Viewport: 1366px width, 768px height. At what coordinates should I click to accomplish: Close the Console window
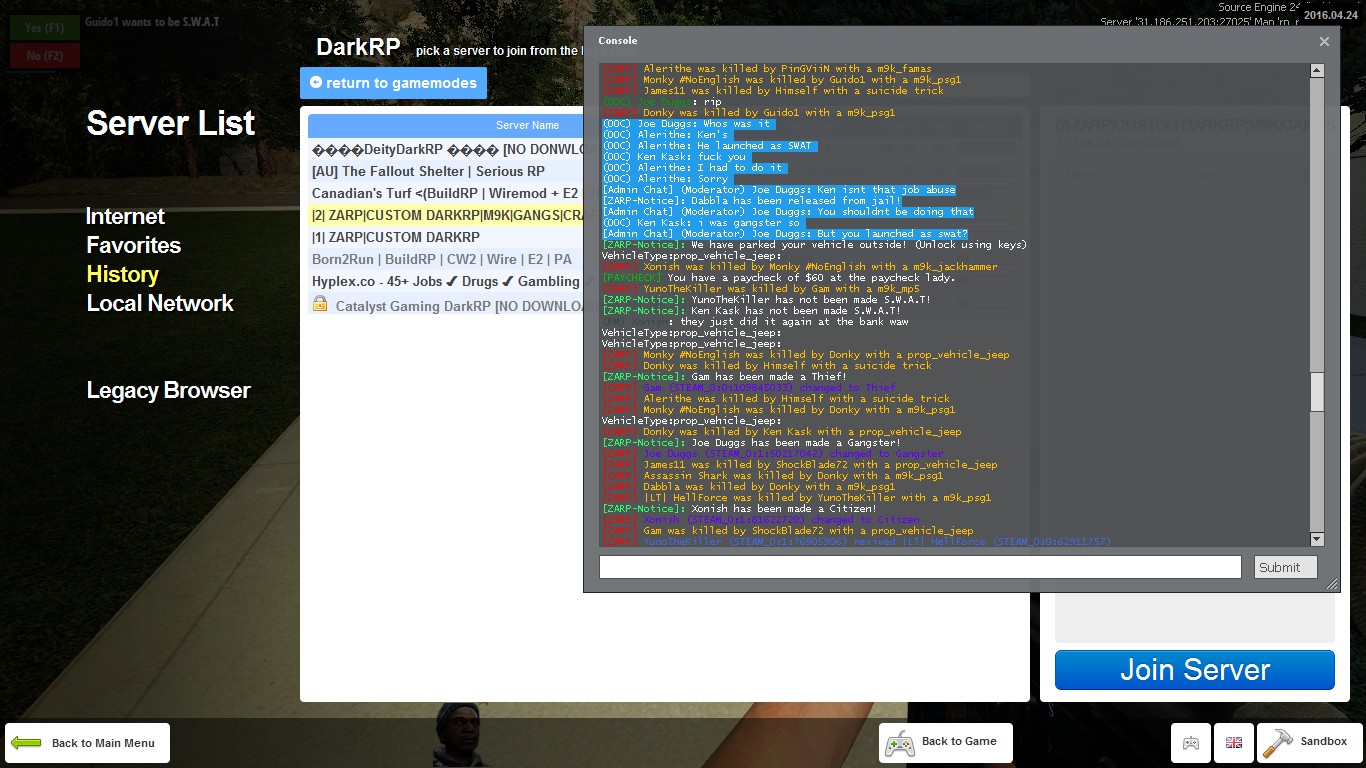pyautogui.click(x=1324, y=41)
